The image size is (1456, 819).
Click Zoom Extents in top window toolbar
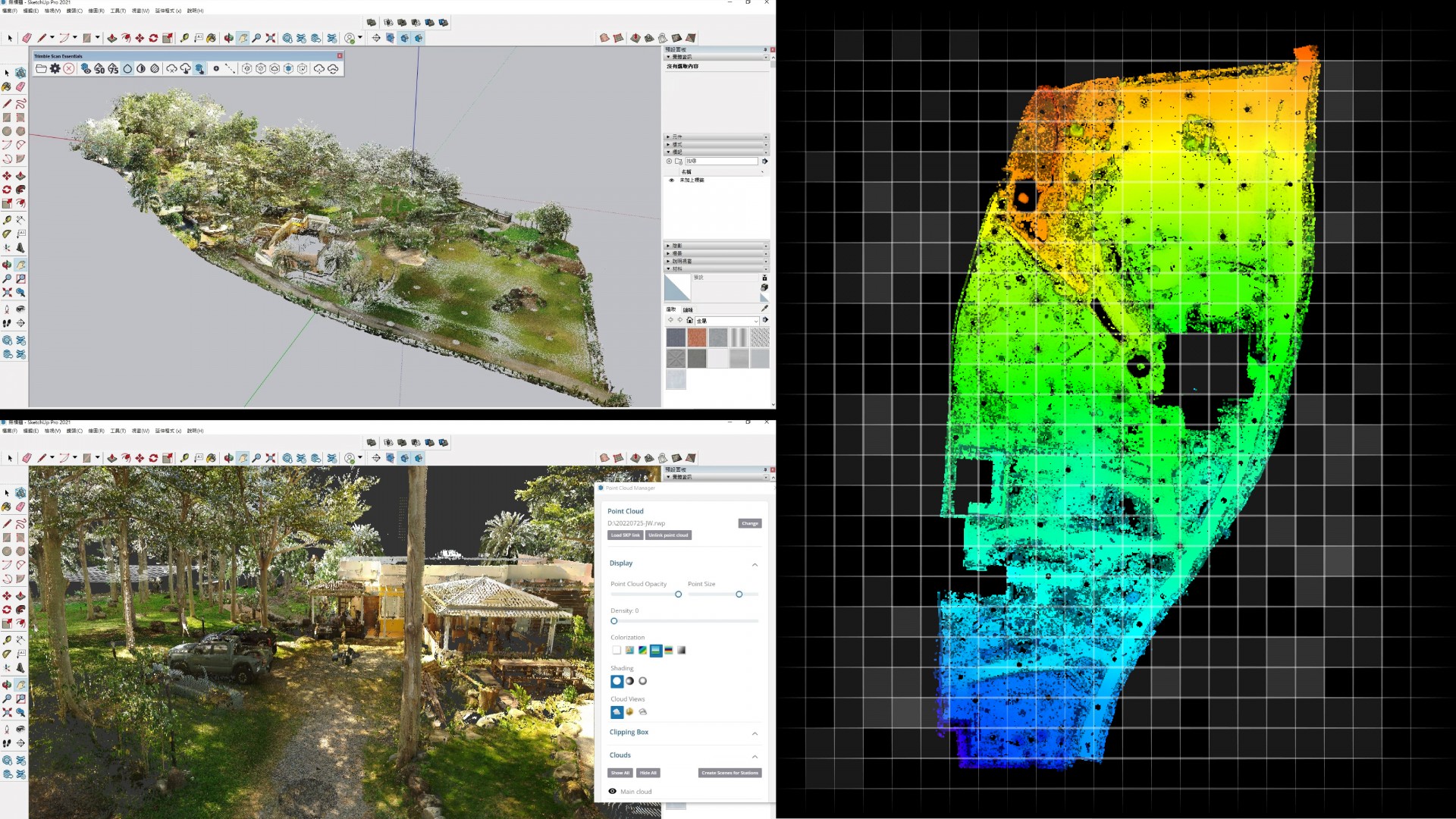pos(271,38)
